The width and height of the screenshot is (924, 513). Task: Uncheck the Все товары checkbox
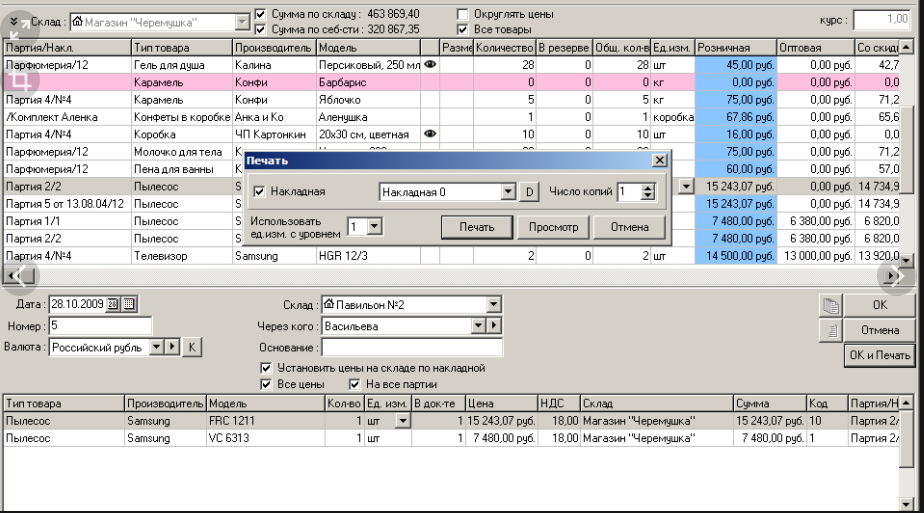tap(463, 29)
